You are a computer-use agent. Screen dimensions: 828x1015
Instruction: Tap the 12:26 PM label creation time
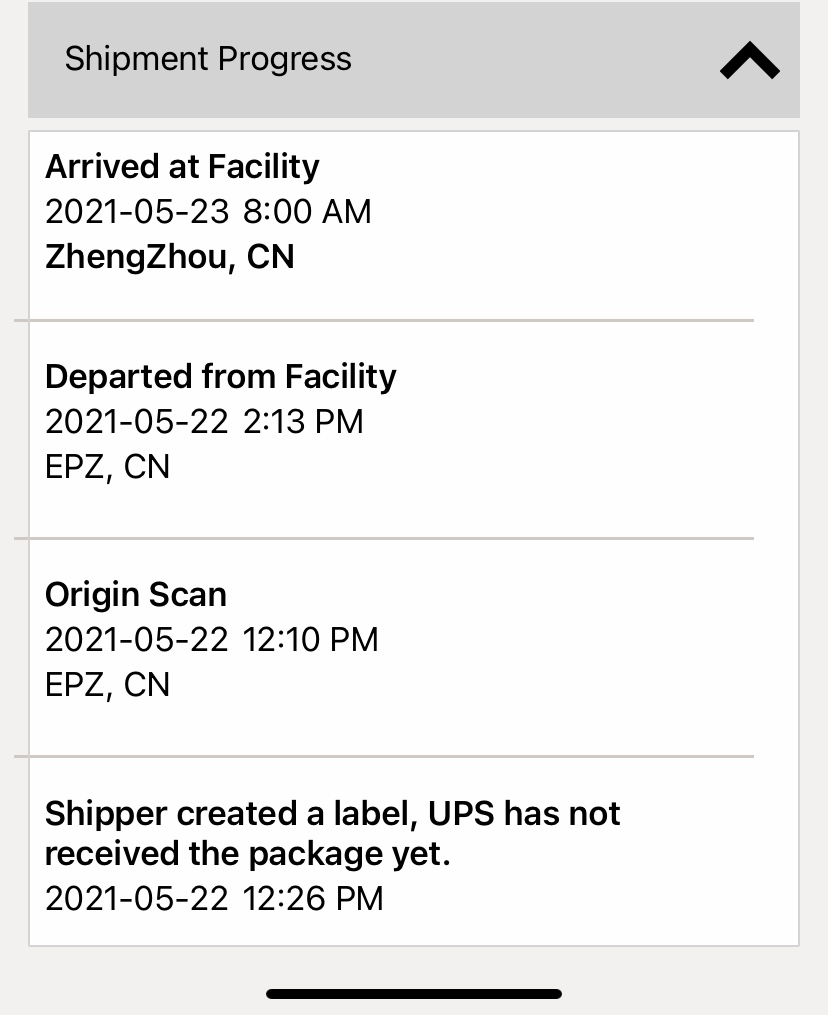click(x=313, y=898)
